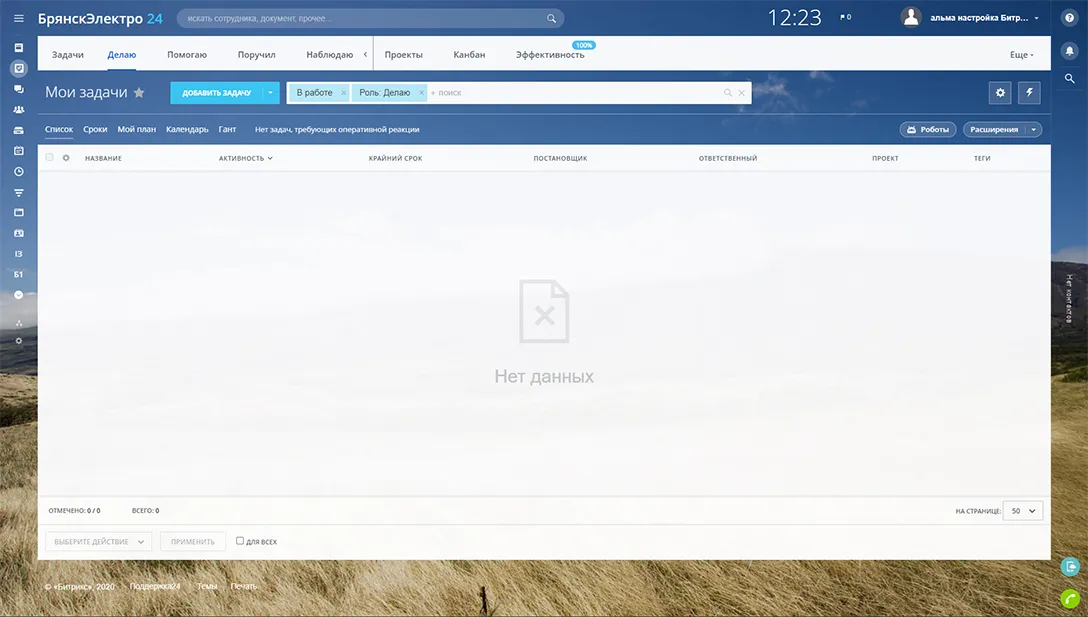Click the lightning bolt automation button
This screenshot has width=1088, height=617.
click(1029, 92)
